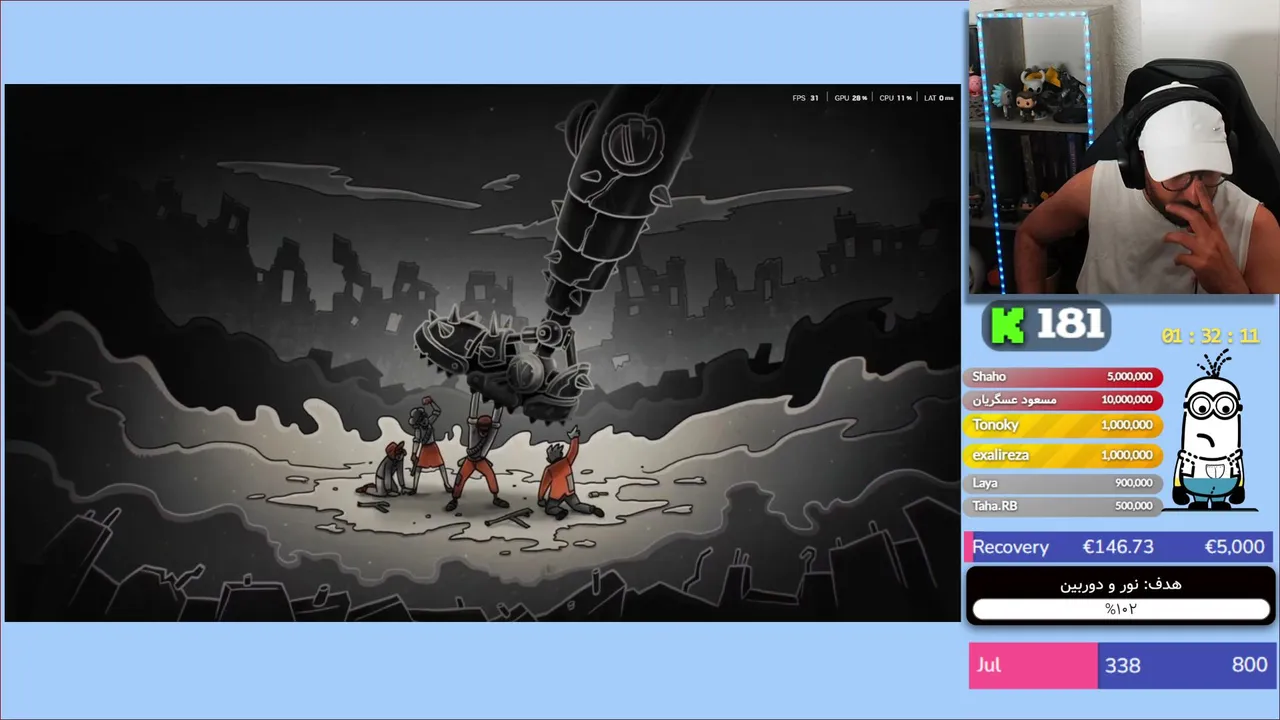Screen dimensions: 1280x720
Task: Select the Taha.RB donor row
Action: tap(1063, 506)
